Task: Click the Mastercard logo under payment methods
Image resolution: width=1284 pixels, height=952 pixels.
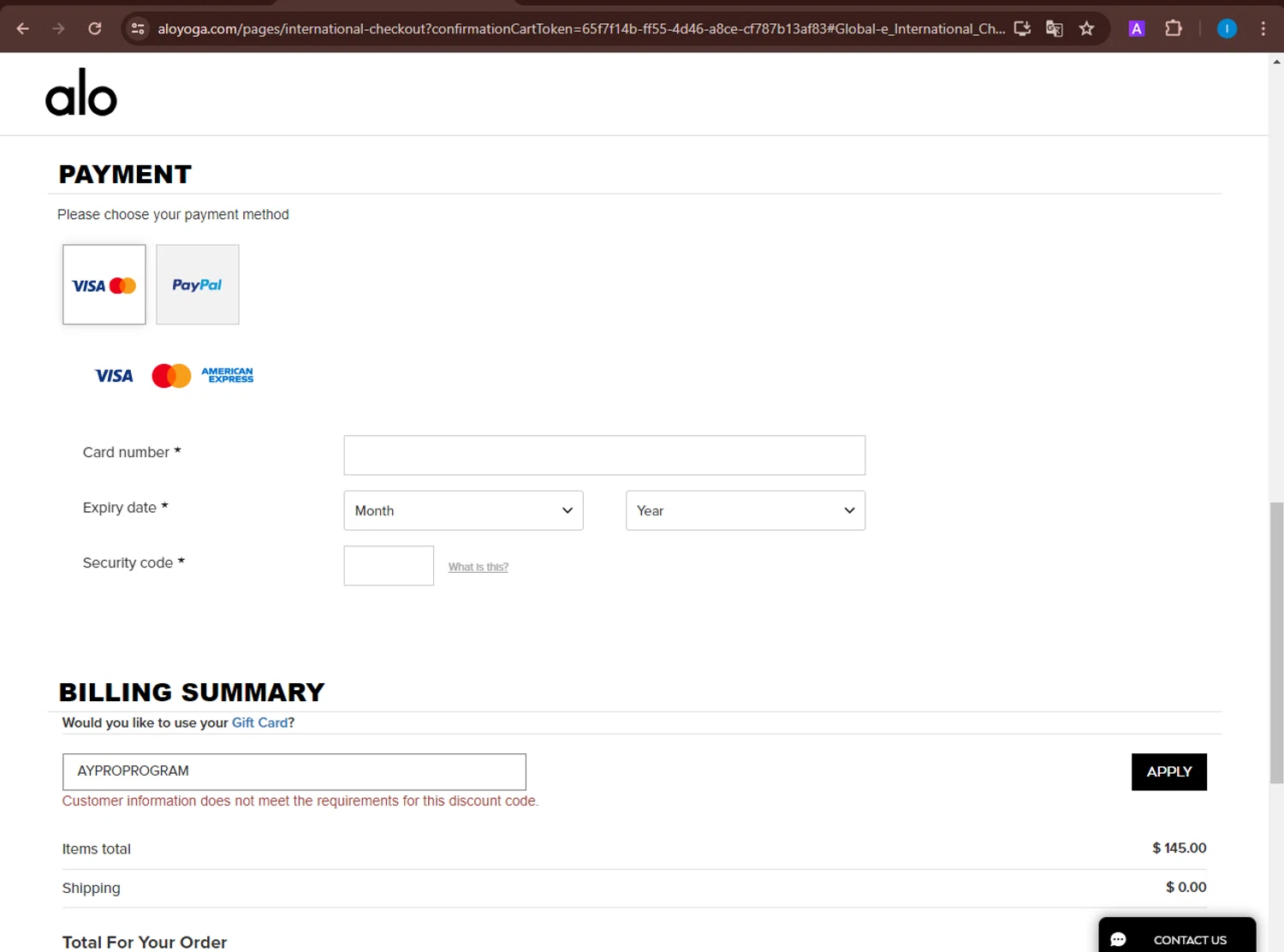Action: click(171, 376)
